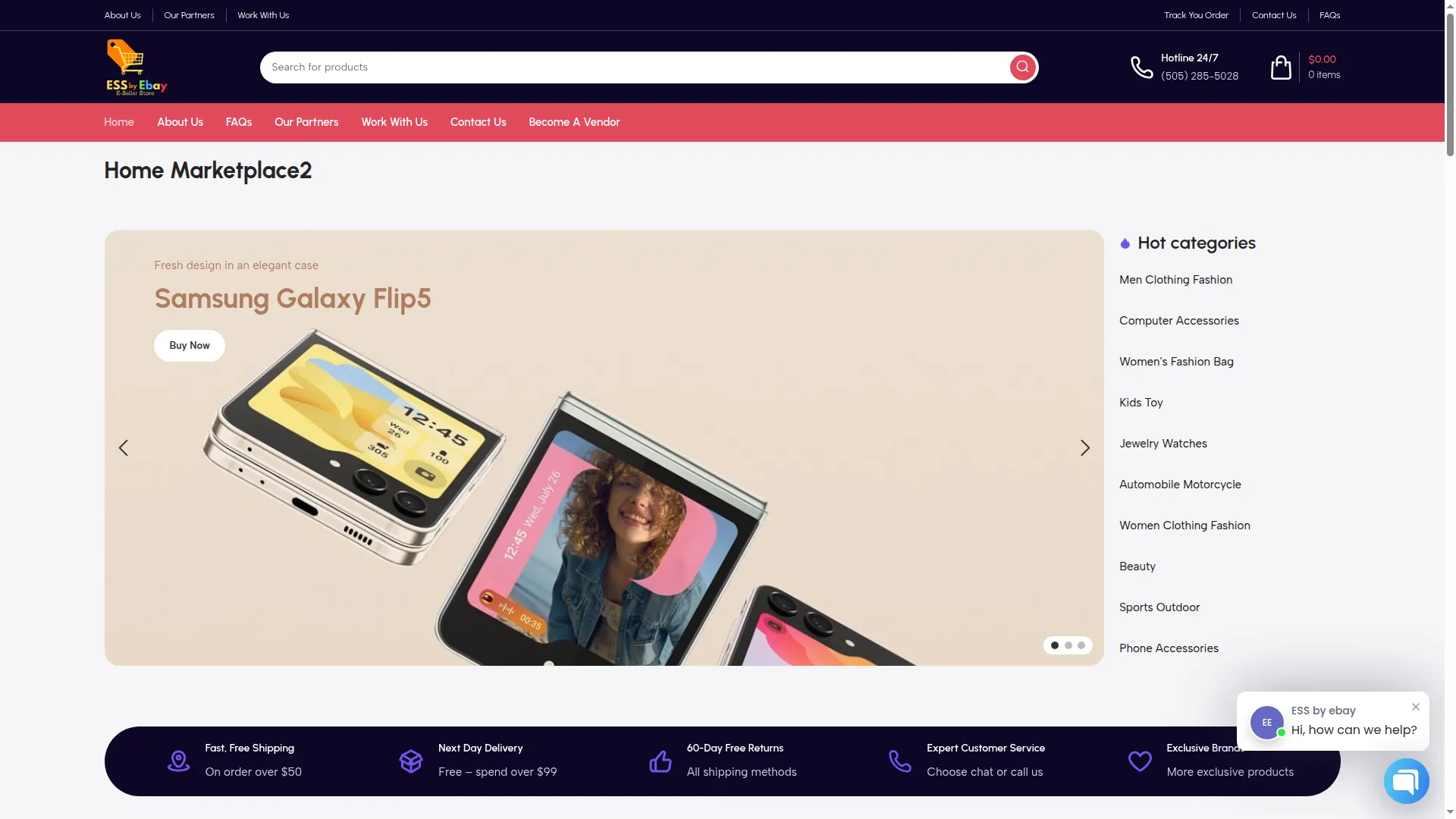Viewport: 1456px width, 819px height.
Task: Click the search magnifier button
Action: (x=1022, y=67)
